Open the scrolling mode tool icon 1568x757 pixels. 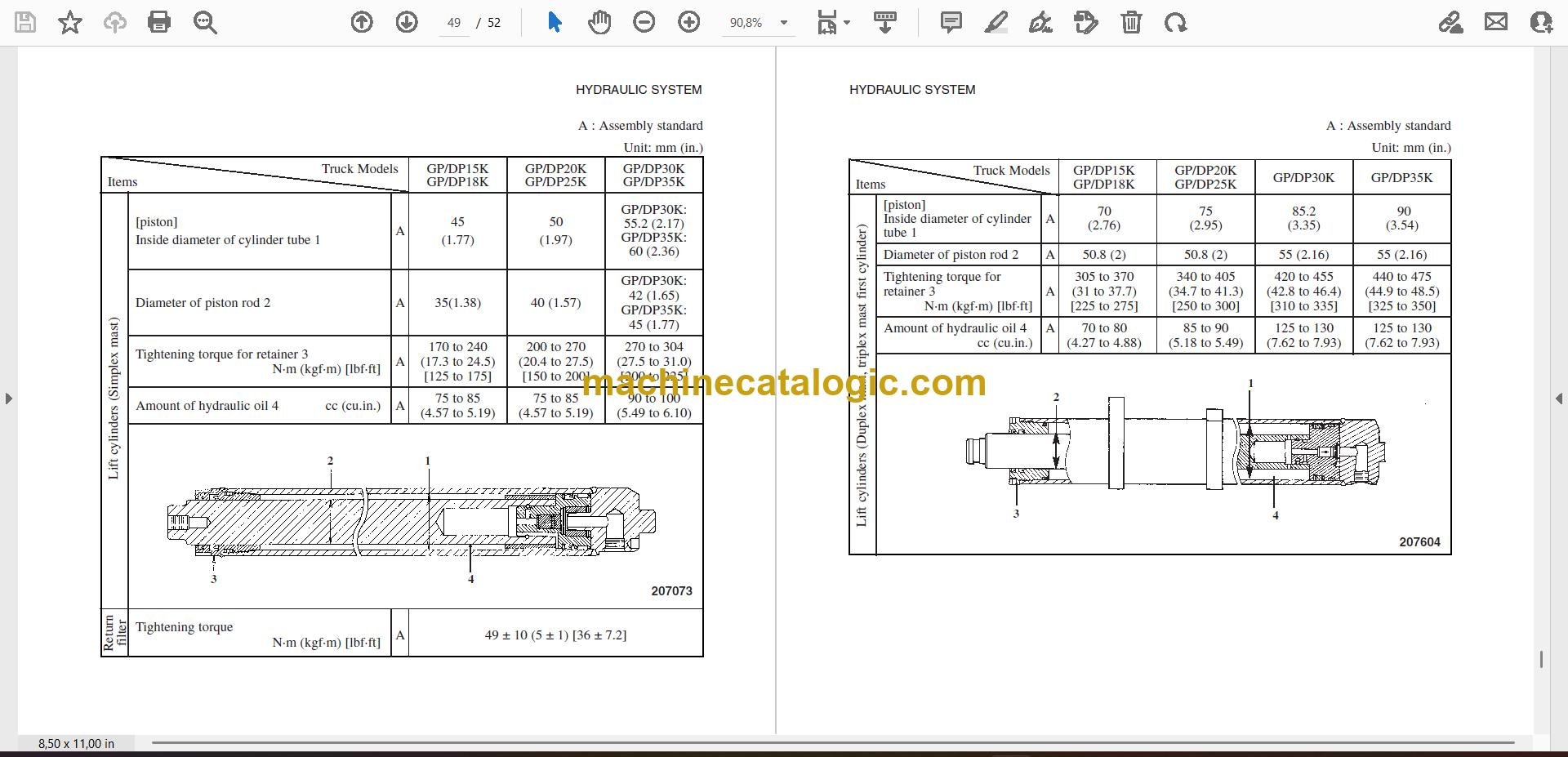click(x=885, y=22)
